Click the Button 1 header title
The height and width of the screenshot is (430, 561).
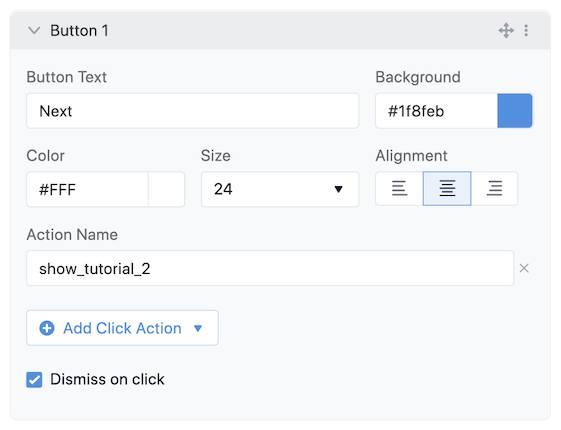pos(79,30)
